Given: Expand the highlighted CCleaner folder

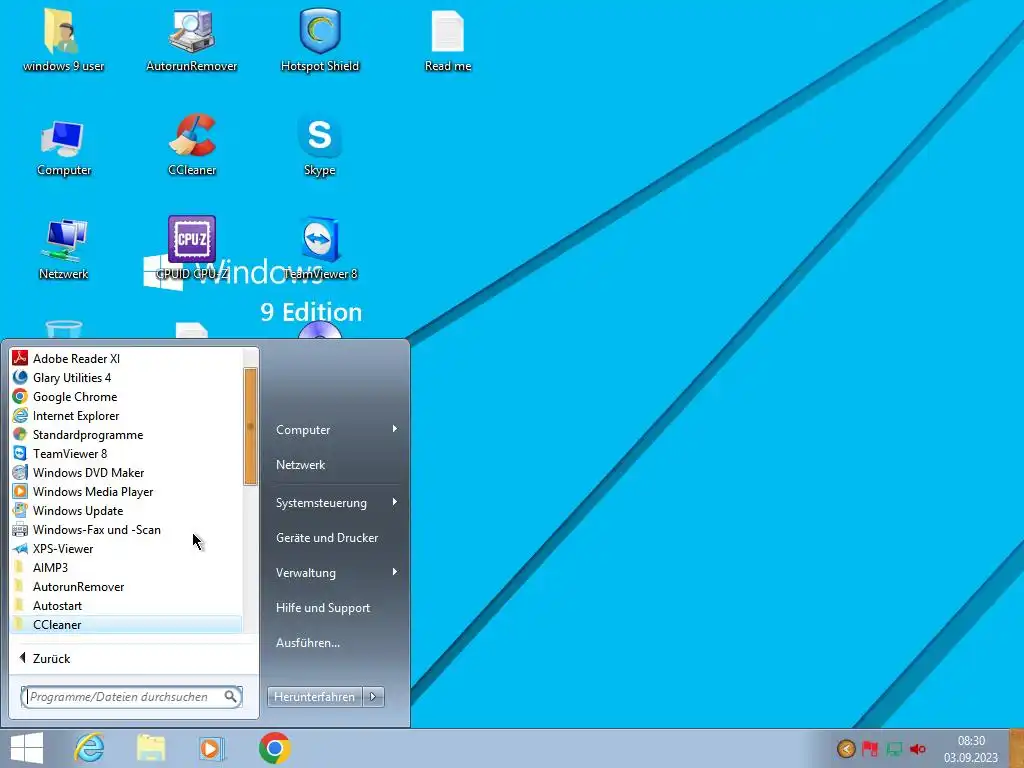Looking at the screenshot, I should pos(126,624).
